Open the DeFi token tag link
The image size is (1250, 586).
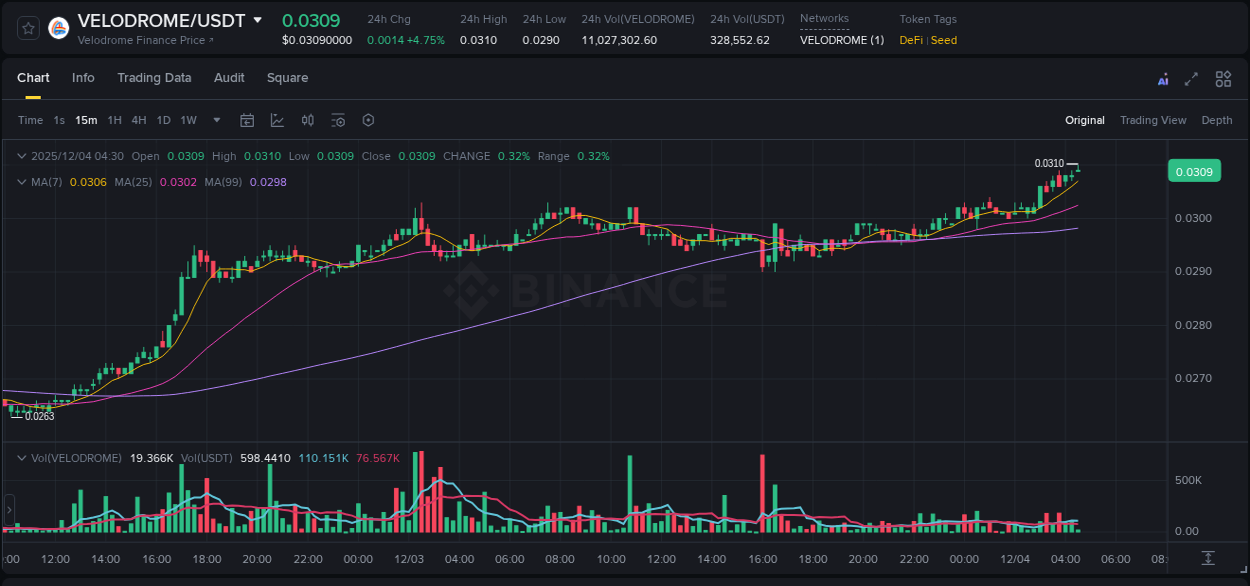tap(914, 40)
